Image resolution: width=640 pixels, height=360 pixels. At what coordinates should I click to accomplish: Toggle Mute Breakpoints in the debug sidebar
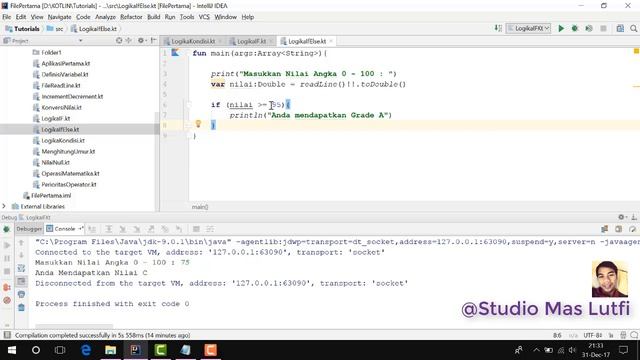[7, 300]
